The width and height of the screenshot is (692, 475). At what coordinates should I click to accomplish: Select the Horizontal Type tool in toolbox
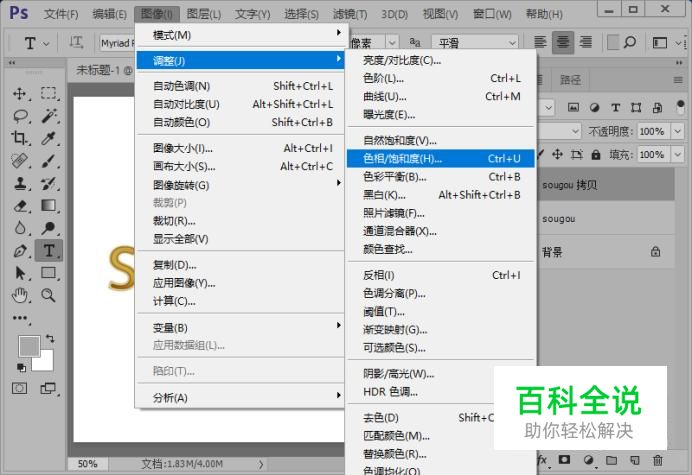tap(49, 251)
